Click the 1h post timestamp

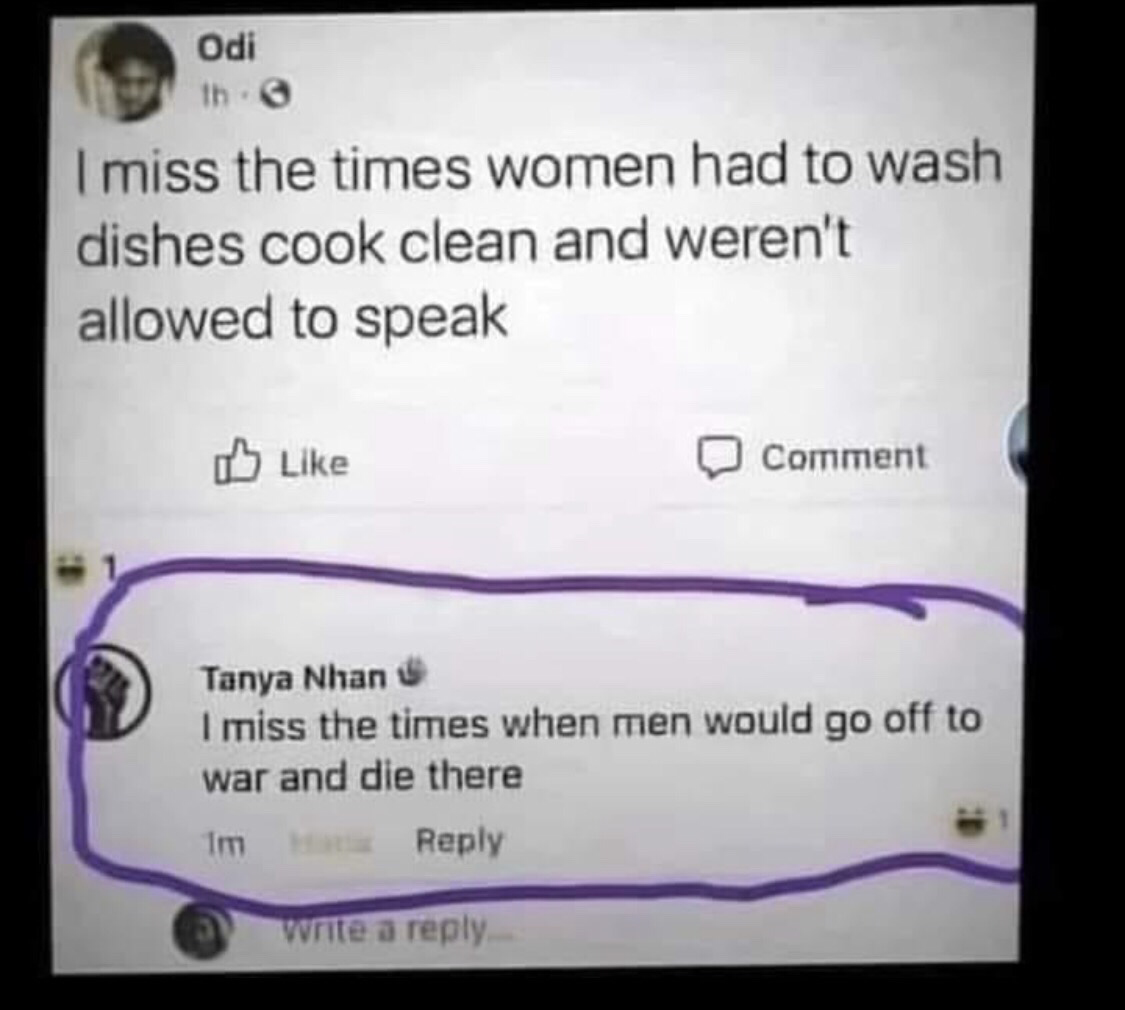tap(236, 98)
